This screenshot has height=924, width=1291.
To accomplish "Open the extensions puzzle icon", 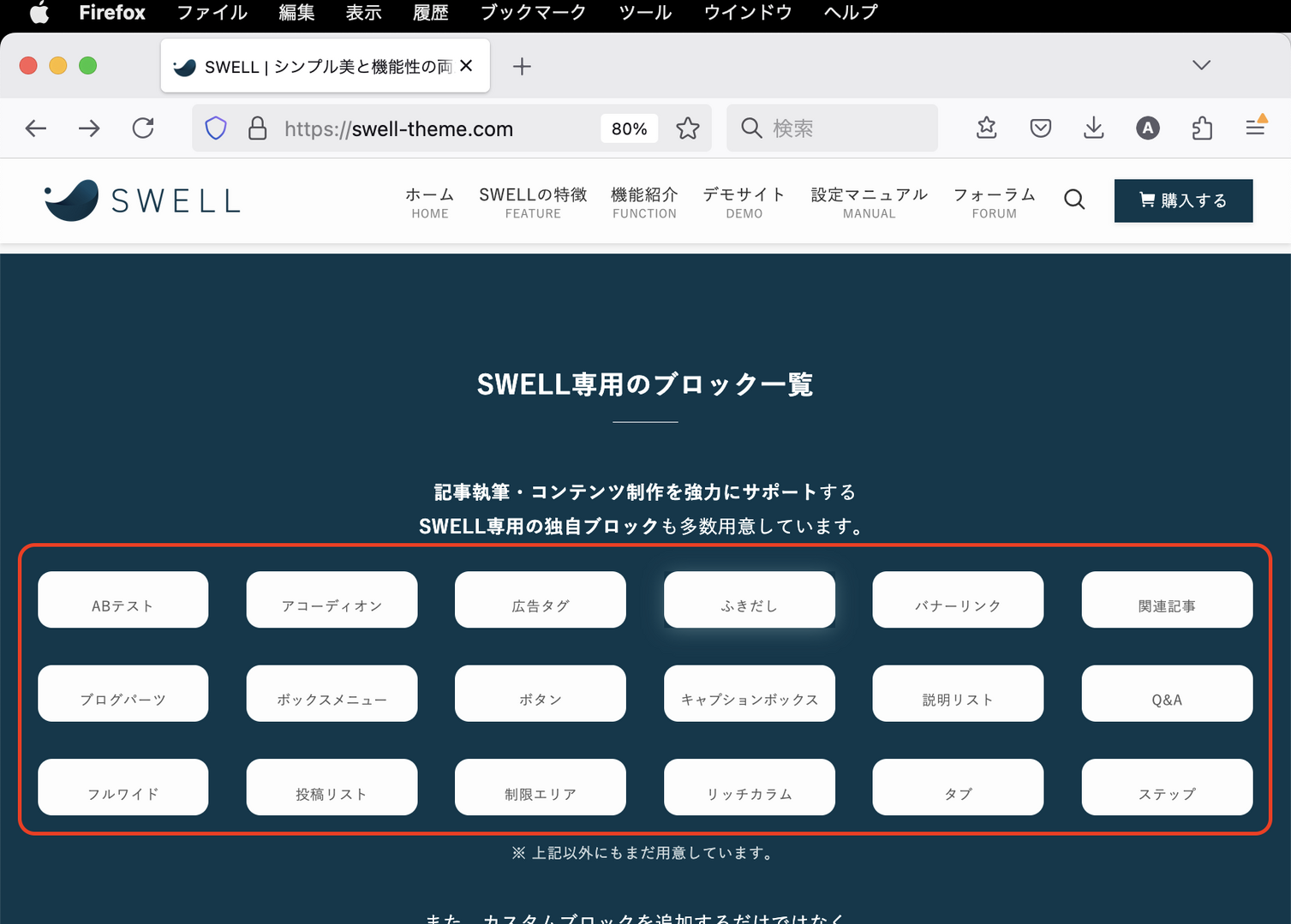I will tap(1202, 128).
